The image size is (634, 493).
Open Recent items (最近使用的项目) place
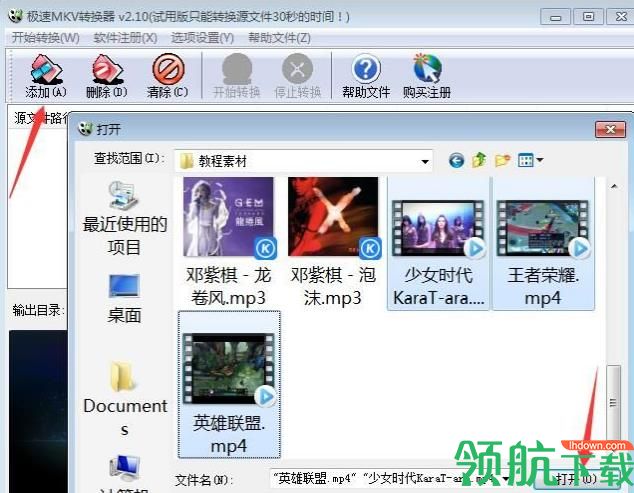click(x=125, y=218)
